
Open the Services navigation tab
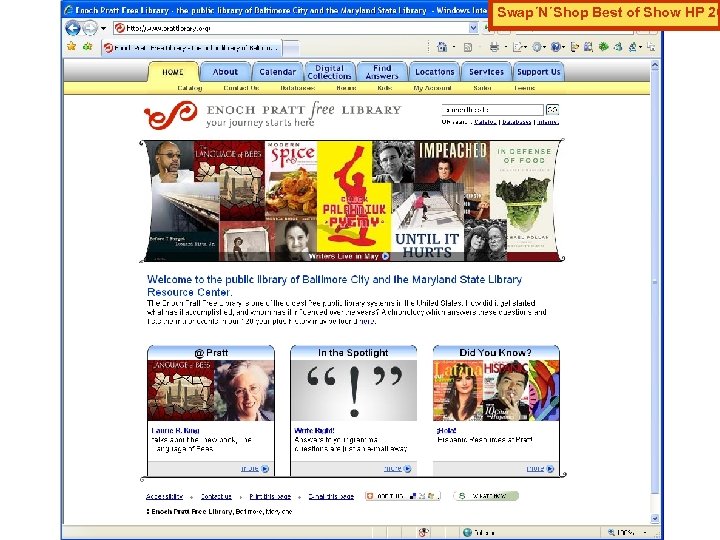tap(486, 72)
